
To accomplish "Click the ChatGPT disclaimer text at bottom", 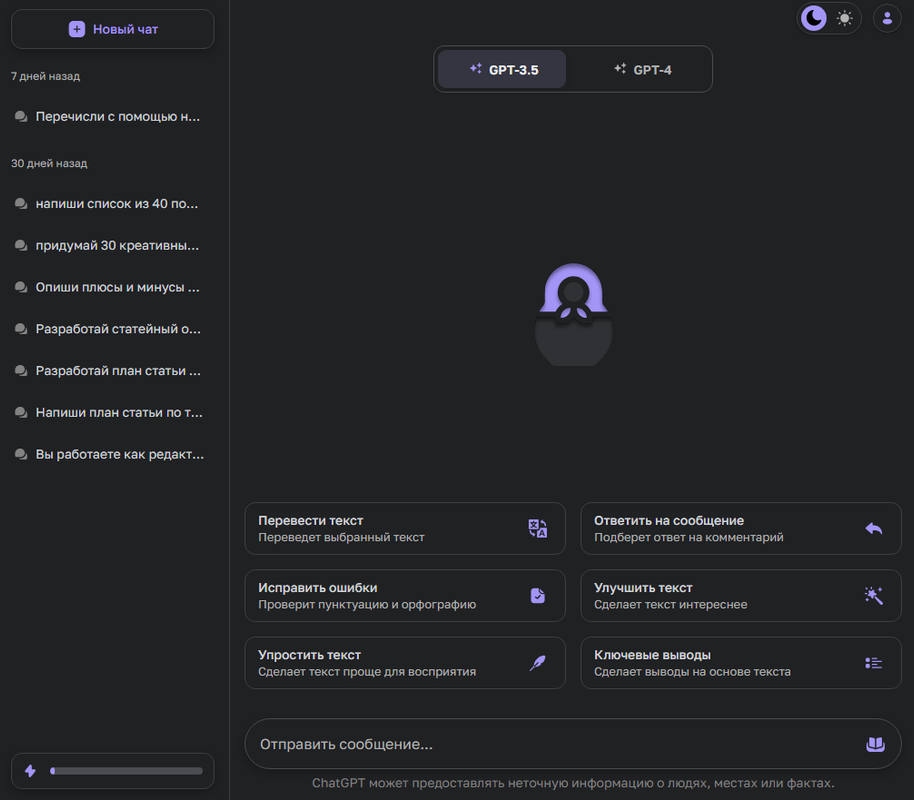I will (573, 783).
